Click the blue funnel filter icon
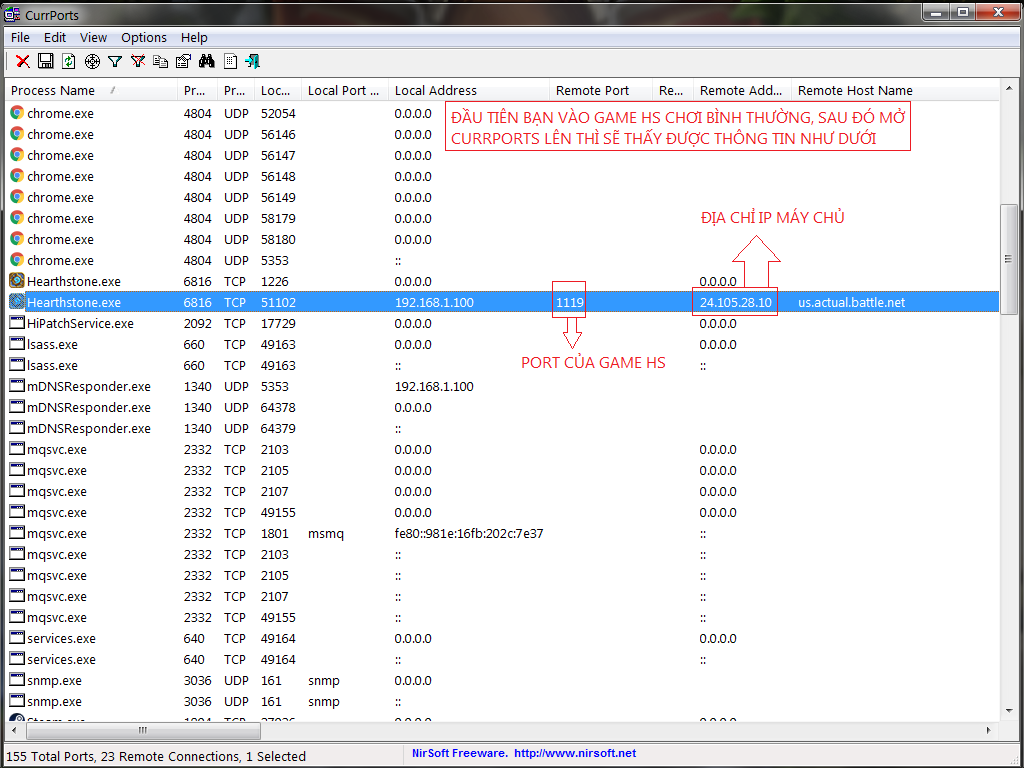Image resolution: width=1024 pixels, height=768 pixels. (115, 62)
